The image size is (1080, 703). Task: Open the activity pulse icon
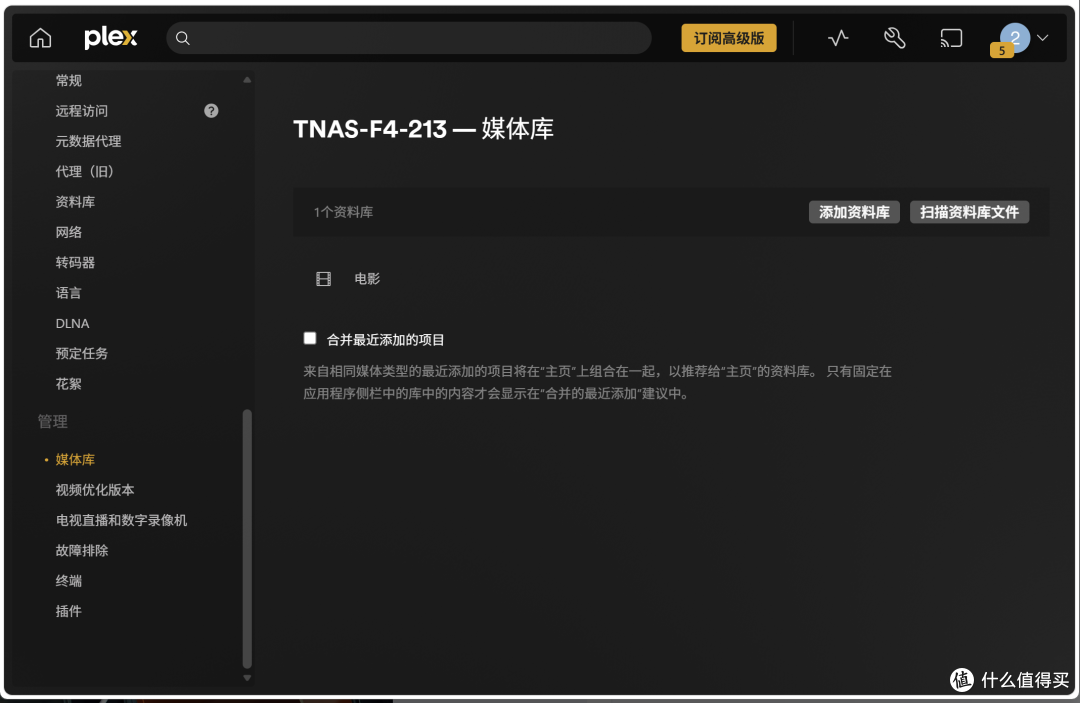pos(838,39)
